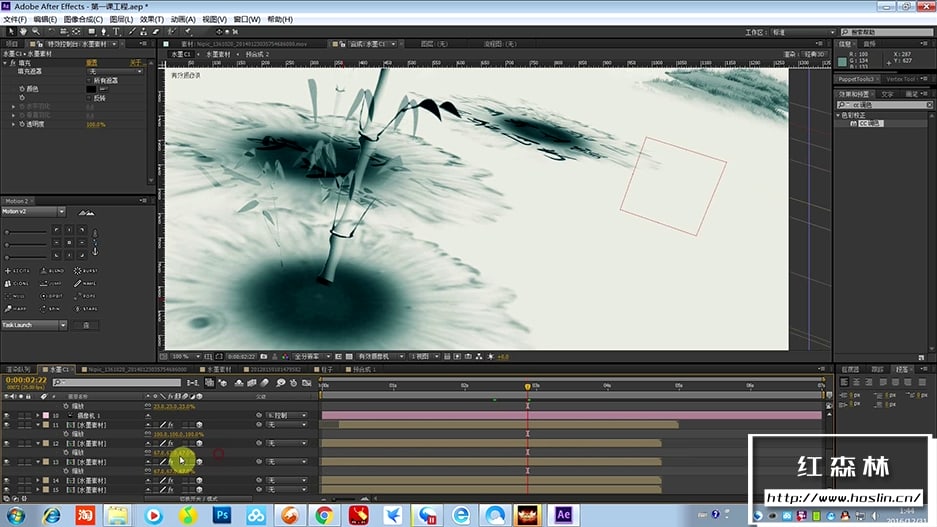Hide layer 10 camera with eye toggle
Viewport: 937px width, 527px height.
tap(7, 415)
